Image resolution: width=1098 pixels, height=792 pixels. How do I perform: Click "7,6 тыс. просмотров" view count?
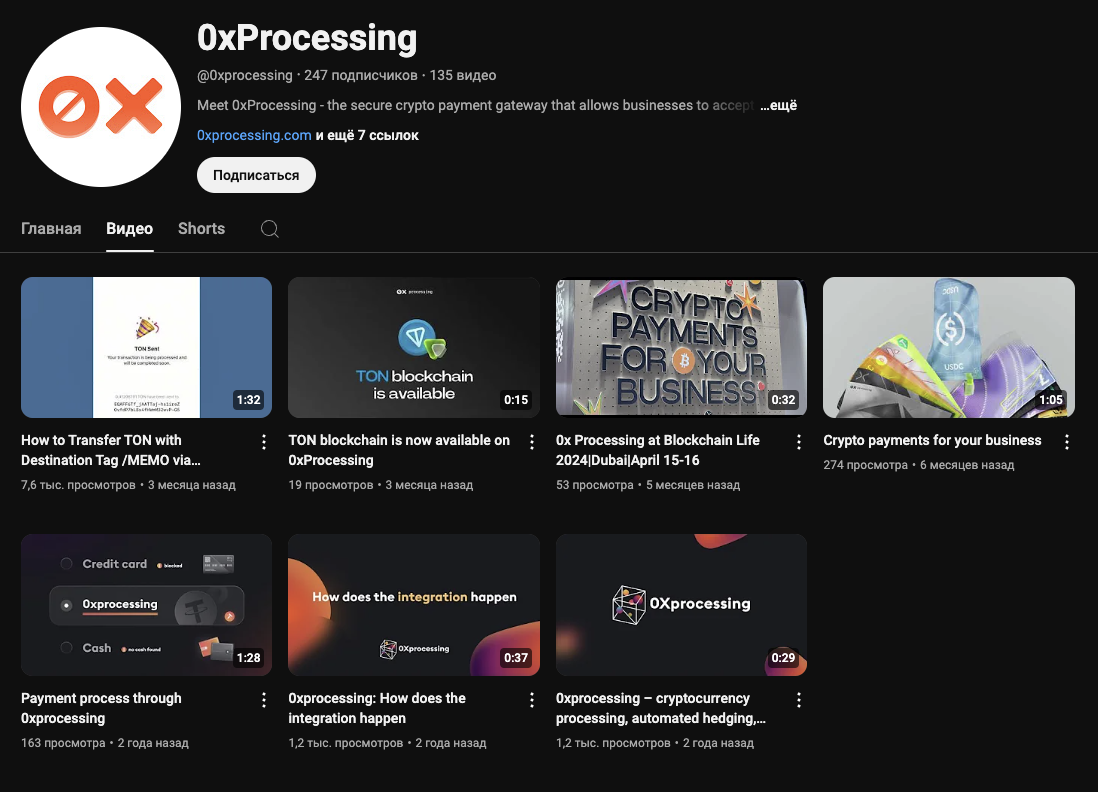78,485
